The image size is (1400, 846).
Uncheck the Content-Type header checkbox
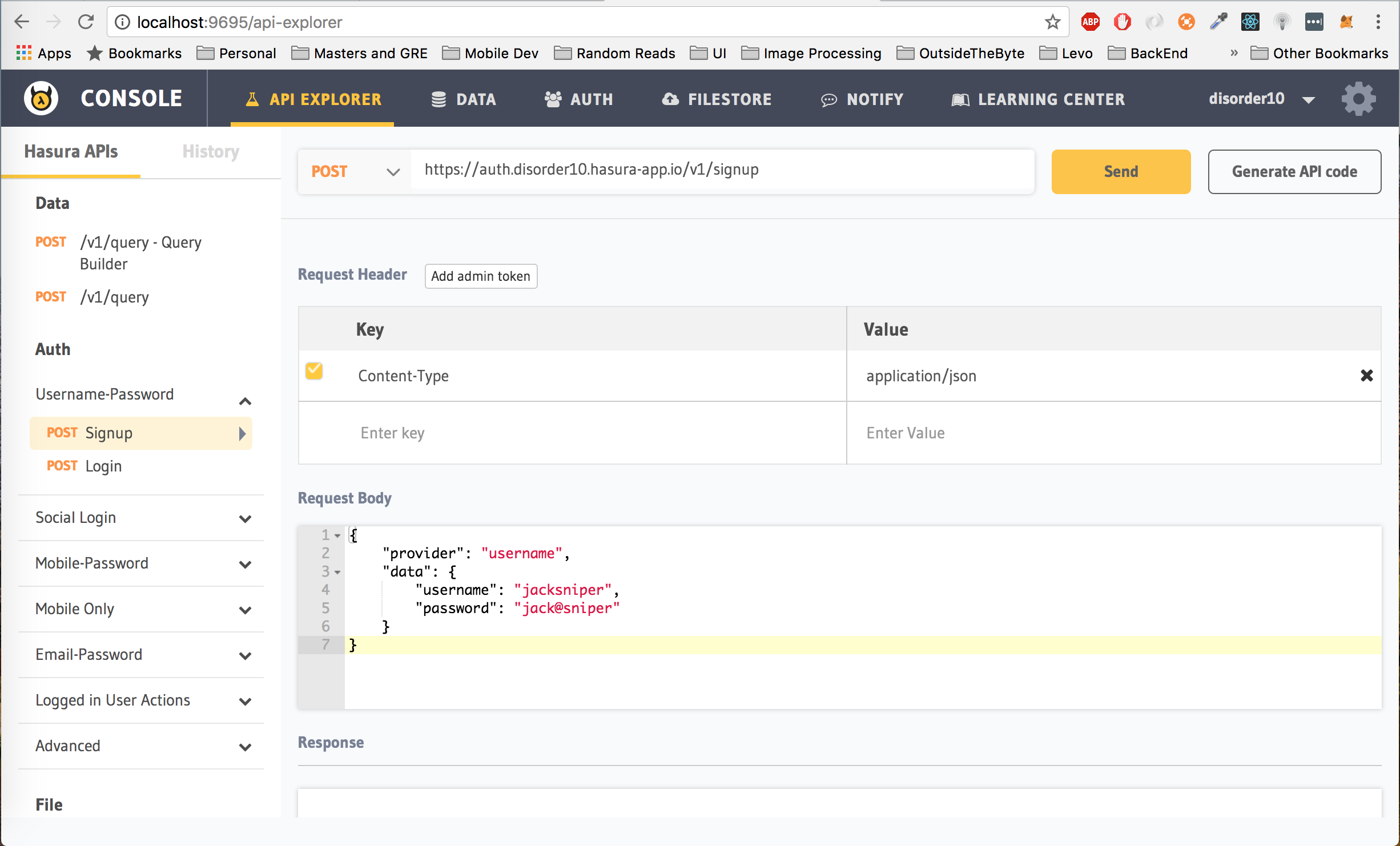tap(314, 371)
